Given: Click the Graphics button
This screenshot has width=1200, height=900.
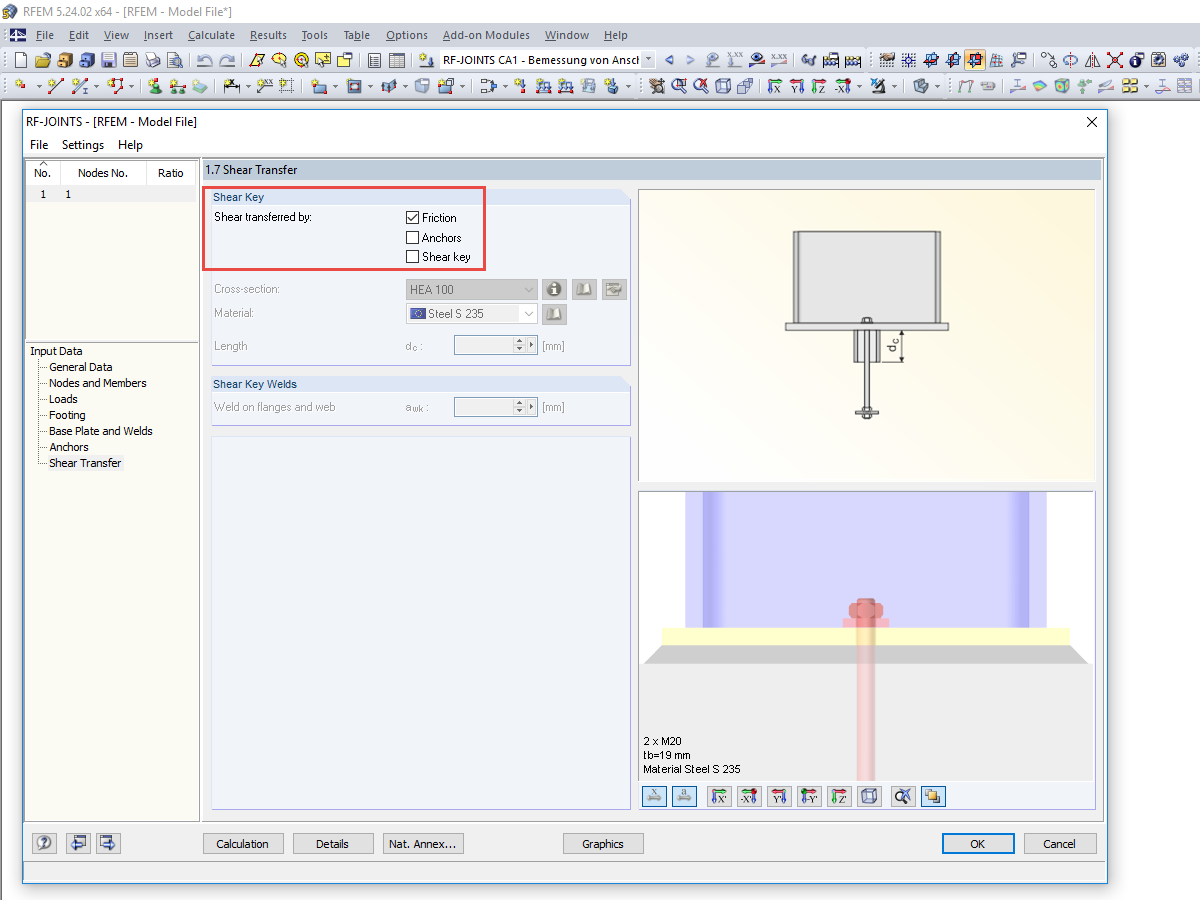Looking at the screenshot, I should click(x=603, y=844).
